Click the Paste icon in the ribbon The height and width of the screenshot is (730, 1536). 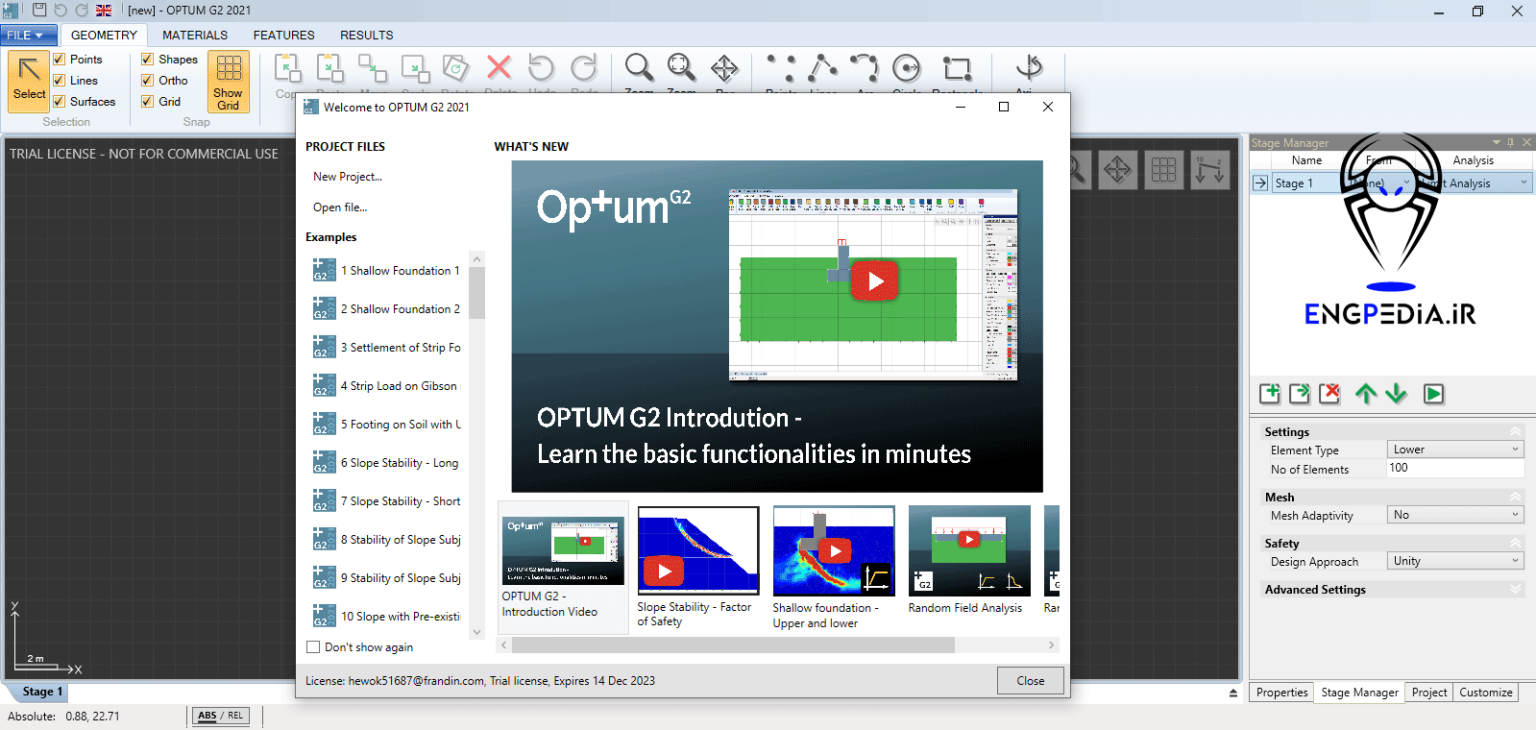[330, 70]
